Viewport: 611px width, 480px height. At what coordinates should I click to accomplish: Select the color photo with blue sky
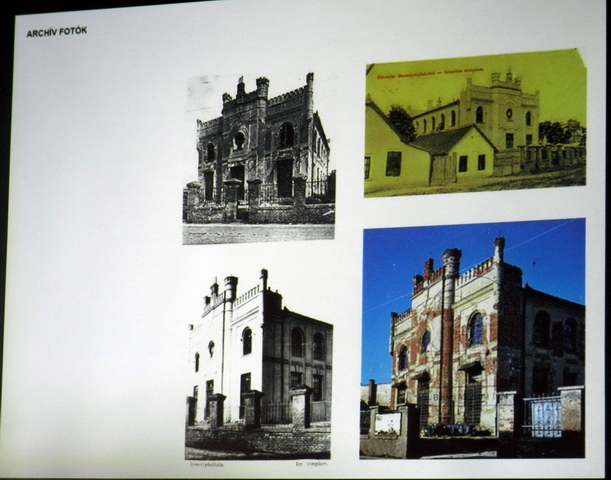(x=472, y=338)
